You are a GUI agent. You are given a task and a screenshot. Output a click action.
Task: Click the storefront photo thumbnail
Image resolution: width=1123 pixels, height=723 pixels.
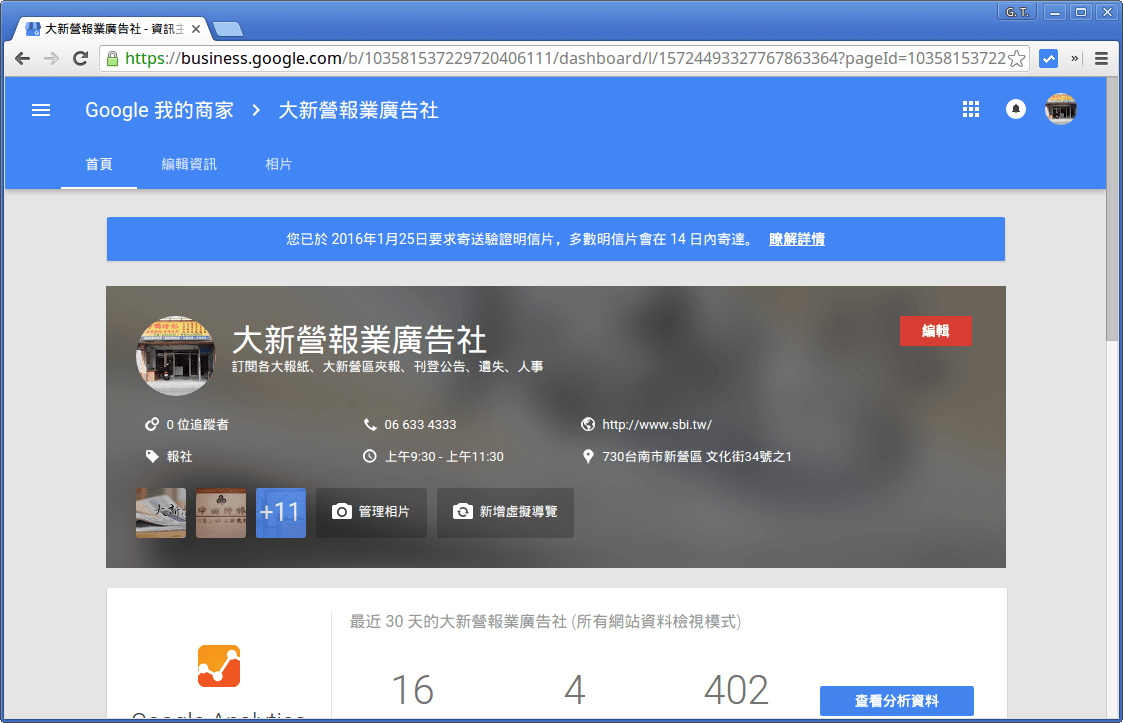tap(175, 357)
